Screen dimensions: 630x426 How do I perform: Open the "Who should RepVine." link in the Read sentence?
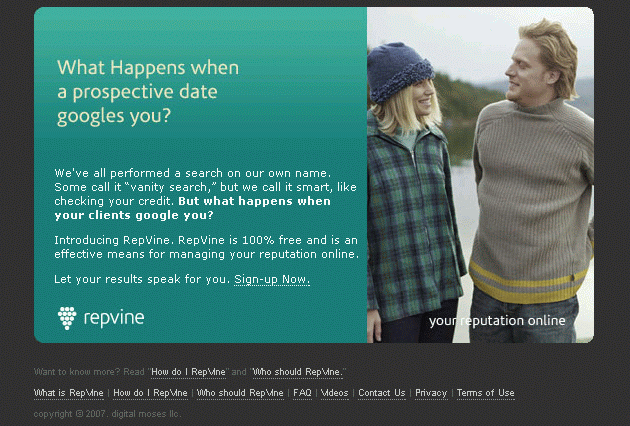(x=298, y=372)
